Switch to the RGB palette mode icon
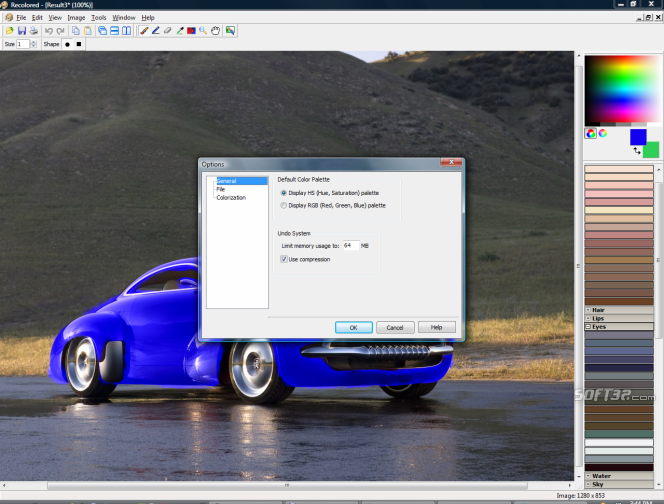Image resolution: width=664 pixels, height=504 pixels. coord(591,134)
